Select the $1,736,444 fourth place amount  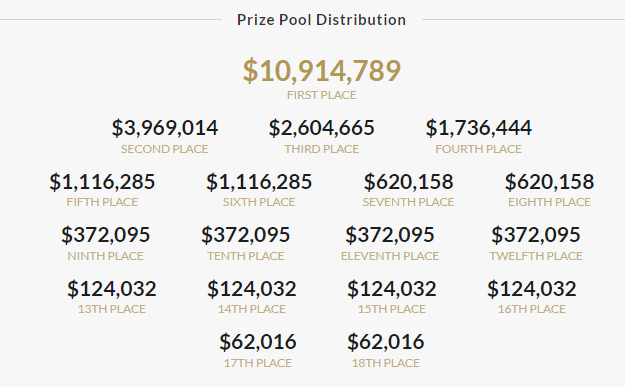point(478,128)
